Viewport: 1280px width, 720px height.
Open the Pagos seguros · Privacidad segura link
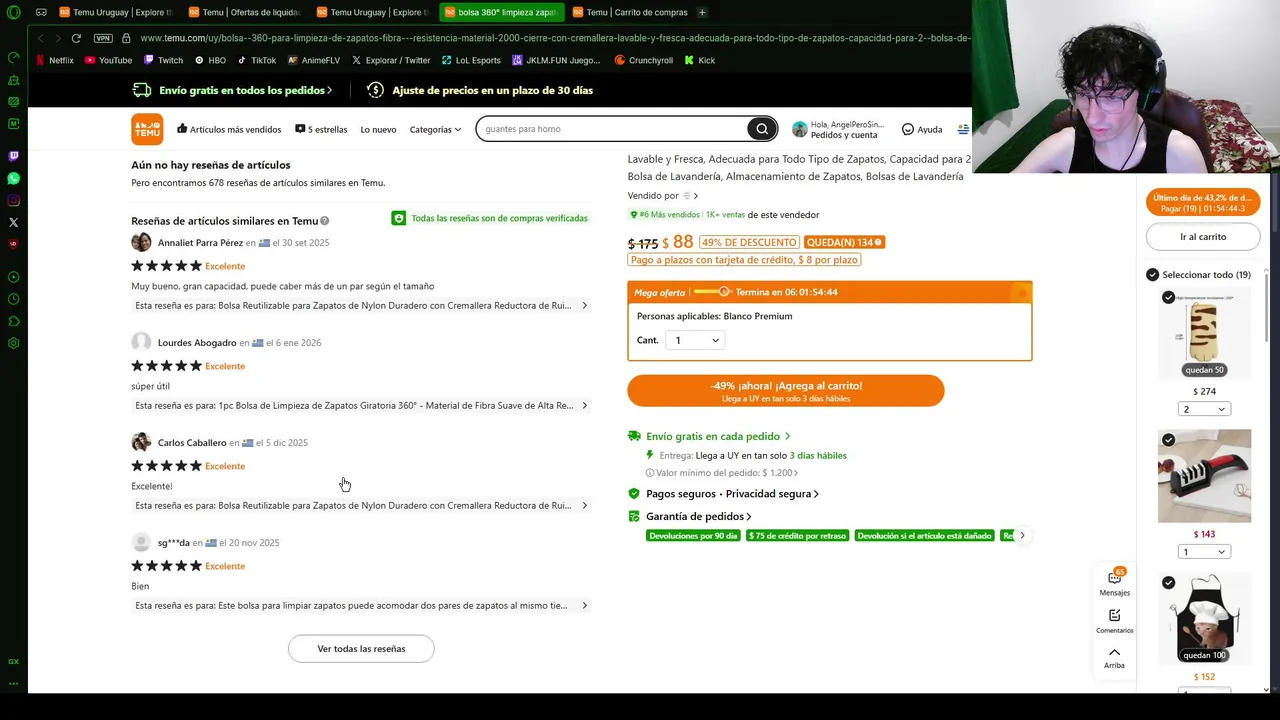coord(732,494)
